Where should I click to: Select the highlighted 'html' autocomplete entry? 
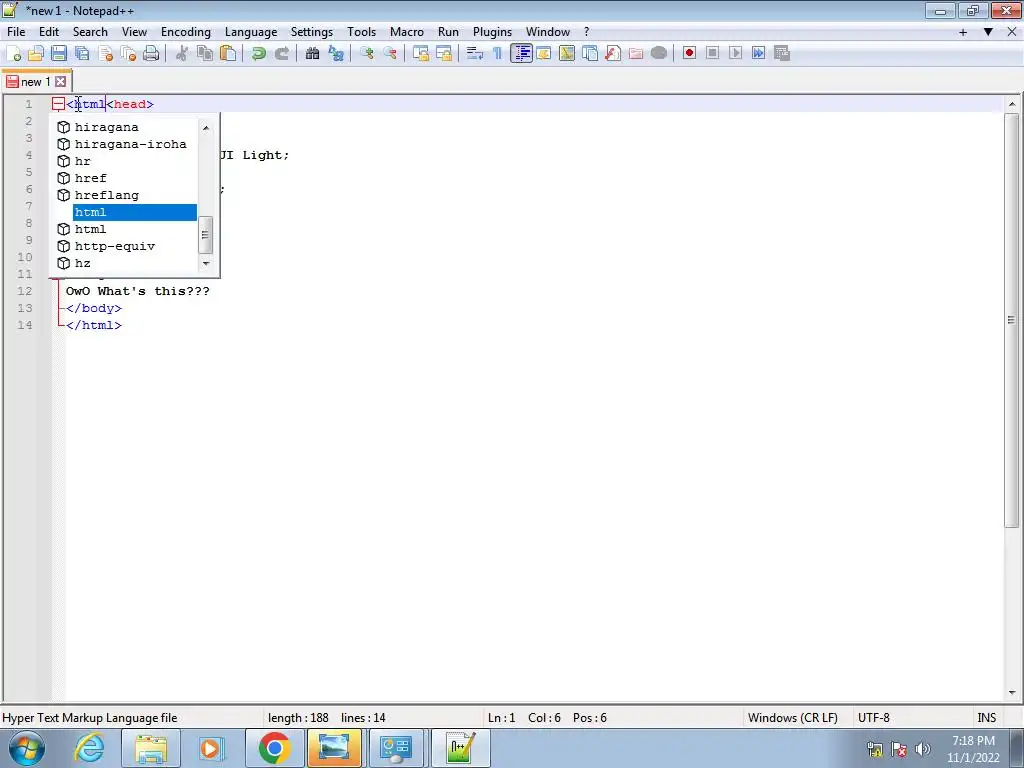[x=126, y=212]
